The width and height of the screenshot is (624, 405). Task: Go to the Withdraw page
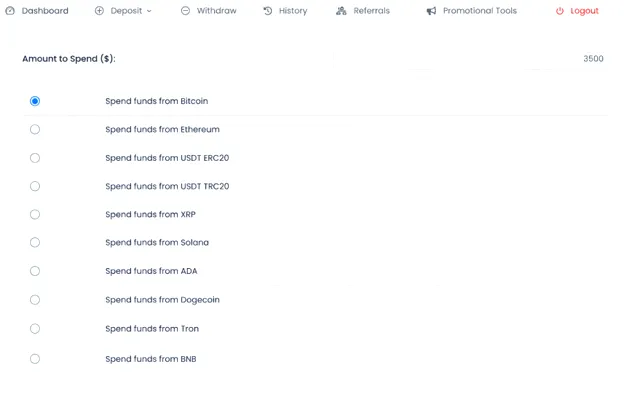pyautogui.click(x=216, y=11)
